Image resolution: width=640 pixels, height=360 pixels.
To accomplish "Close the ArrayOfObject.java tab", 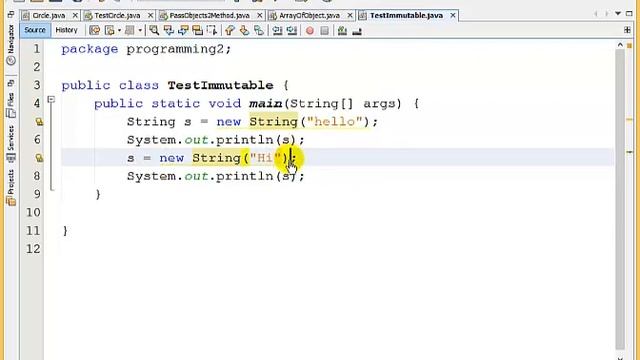I will pos(350,16).
